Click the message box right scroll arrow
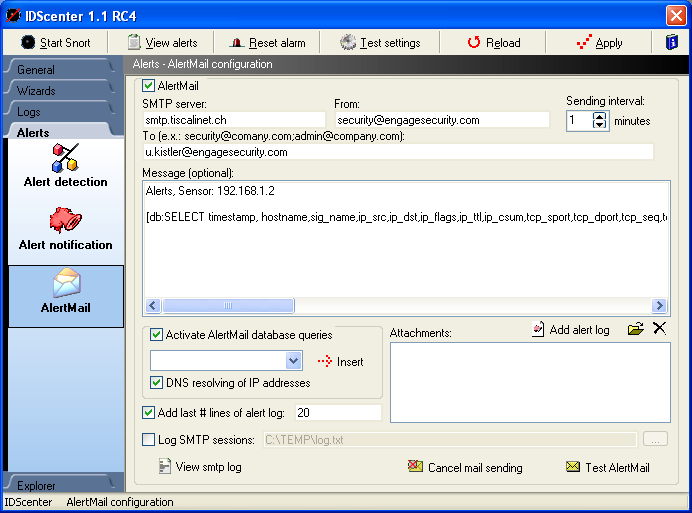Viewport: 692px width, 513px height. (659, 306)
